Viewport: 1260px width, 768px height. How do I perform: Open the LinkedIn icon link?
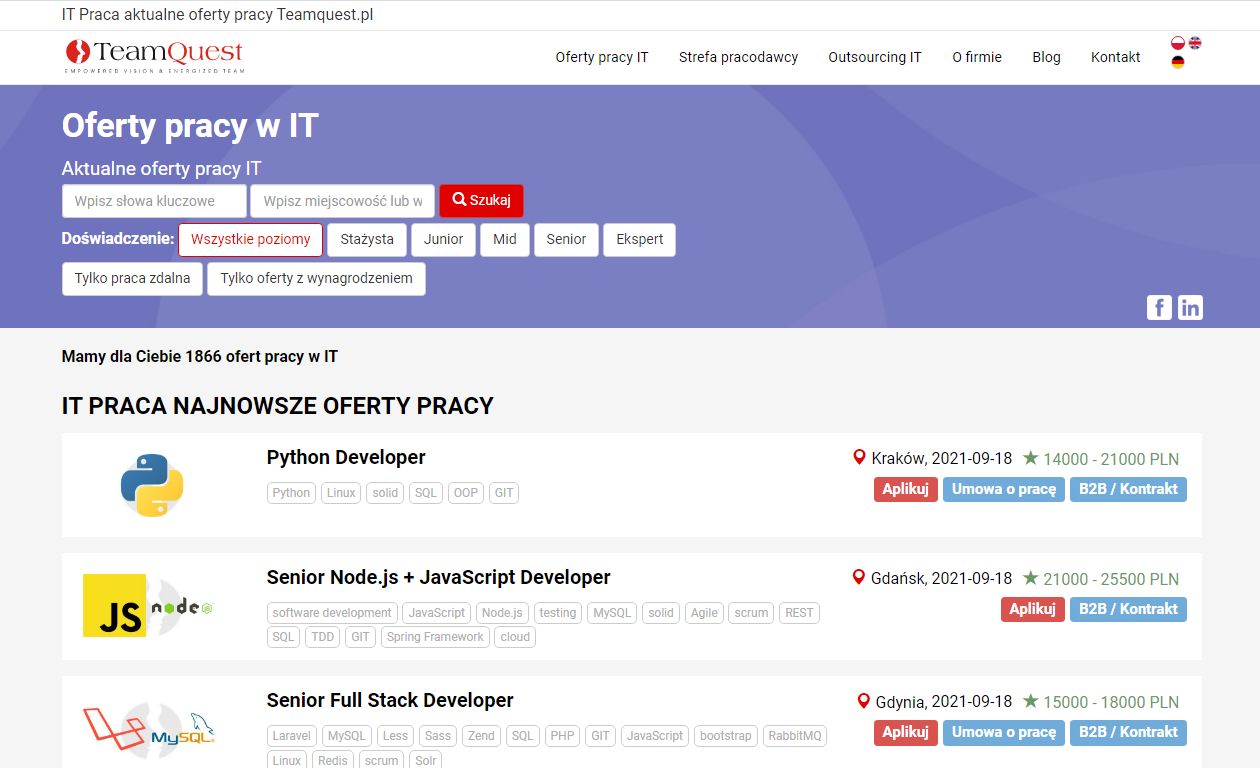coord(1190,307)
